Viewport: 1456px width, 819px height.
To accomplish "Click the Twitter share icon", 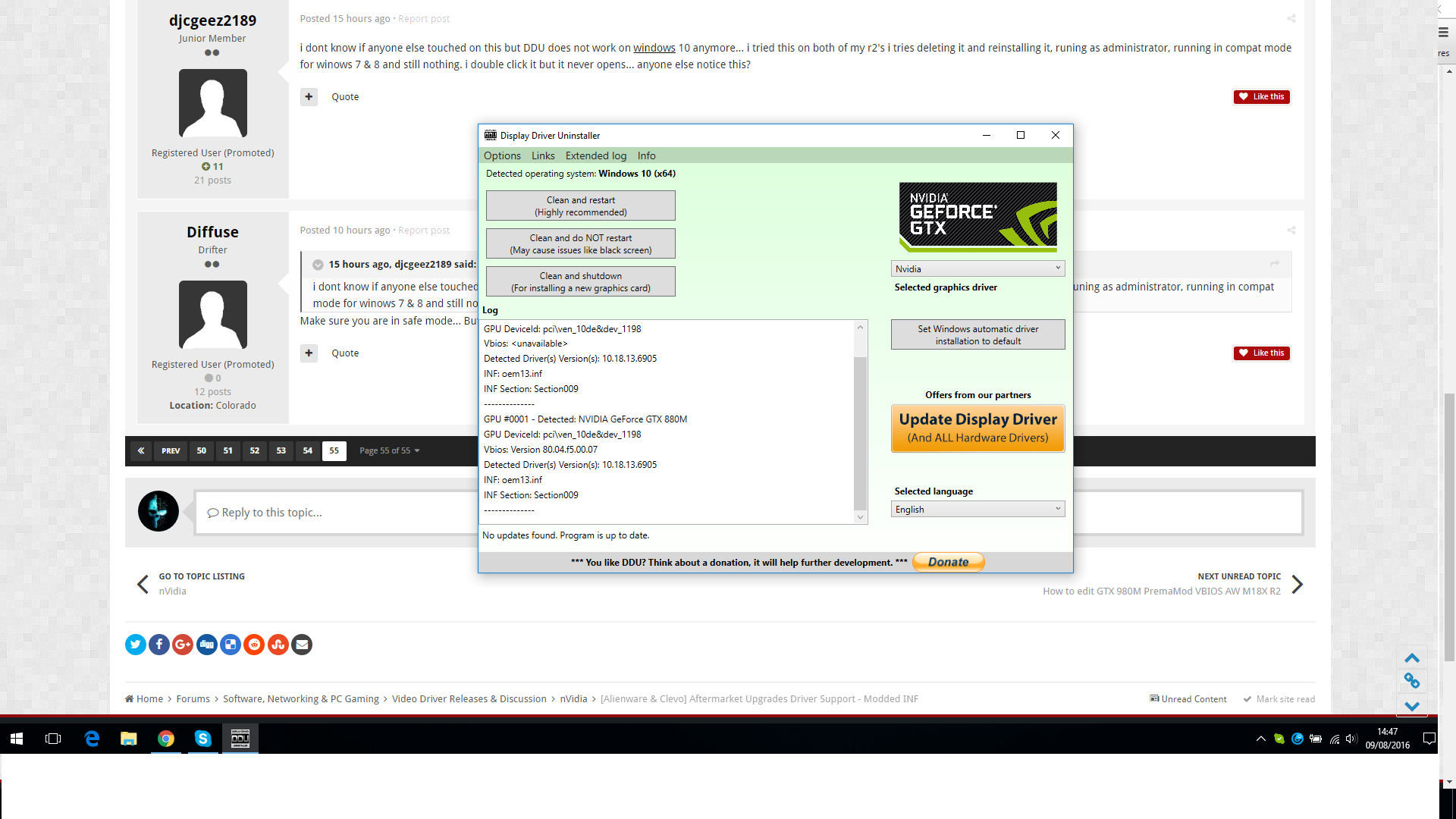I will [136, 645].
